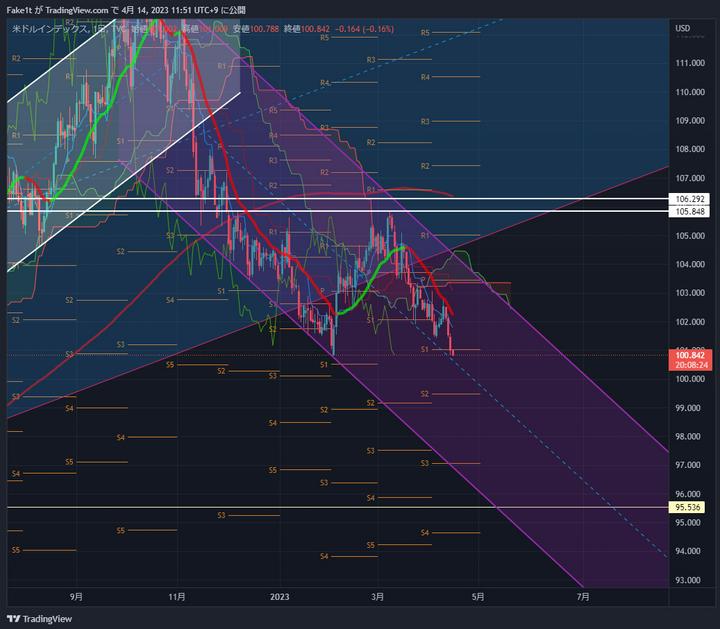The width and height of the screenshot is (720, 629).
Task: Open the USD currency selector
Action: (683, 28)
